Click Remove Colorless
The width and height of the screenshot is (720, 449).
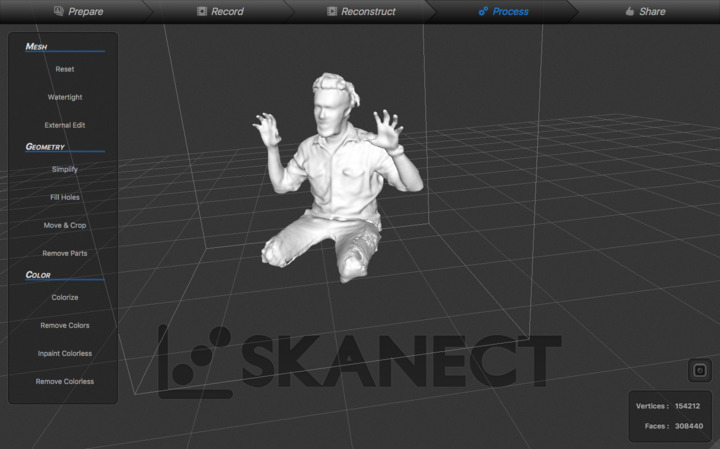click(x=65, y=382)
